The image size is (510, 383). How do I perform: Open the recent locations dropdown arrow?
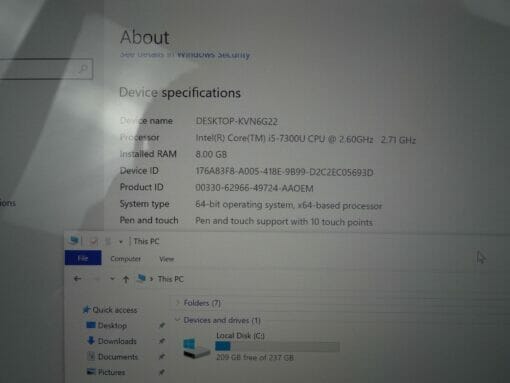pos(112,279)
